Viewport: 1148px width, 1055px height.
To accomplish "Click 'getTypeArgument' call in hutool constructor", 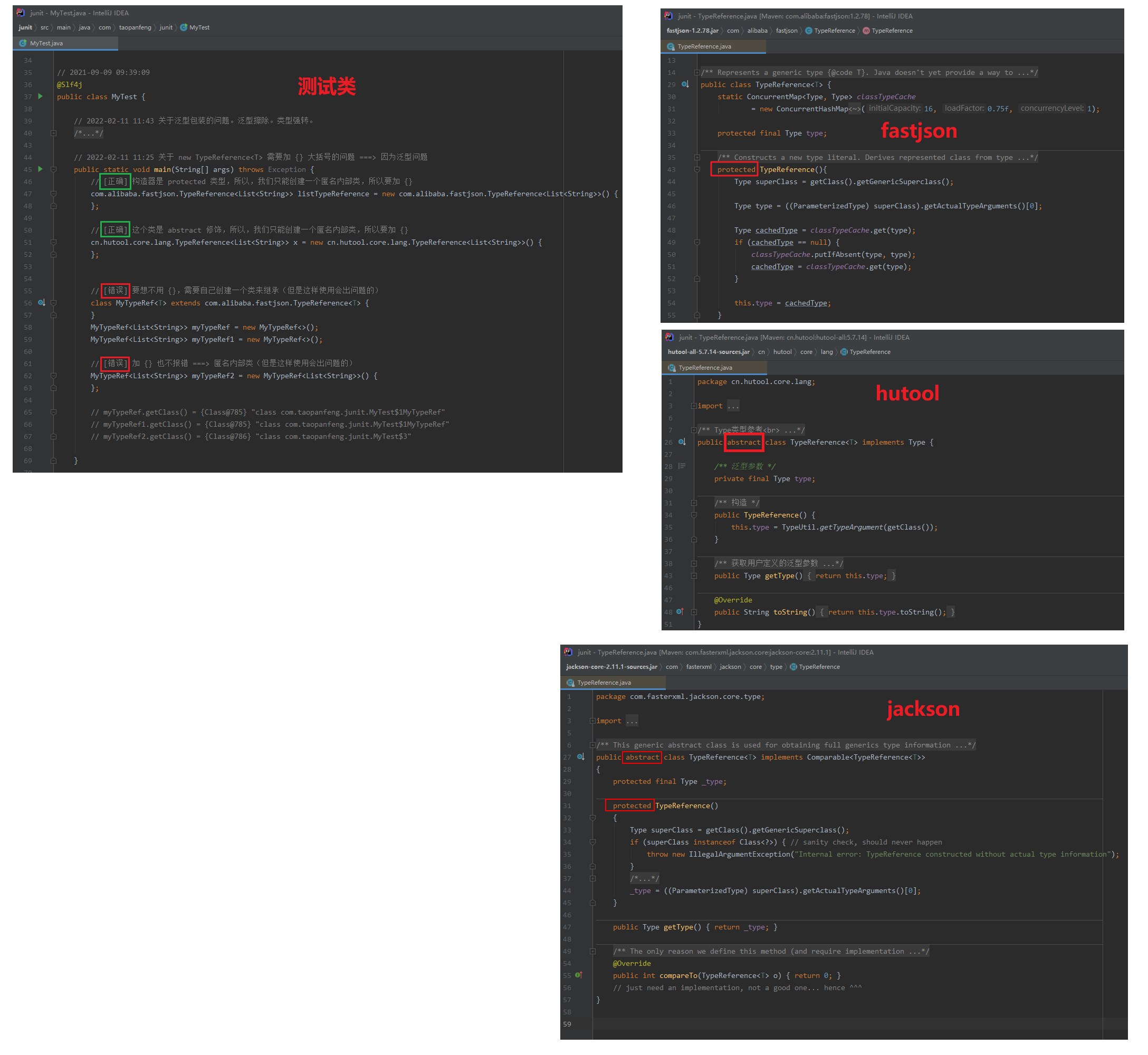I will 850,527.
